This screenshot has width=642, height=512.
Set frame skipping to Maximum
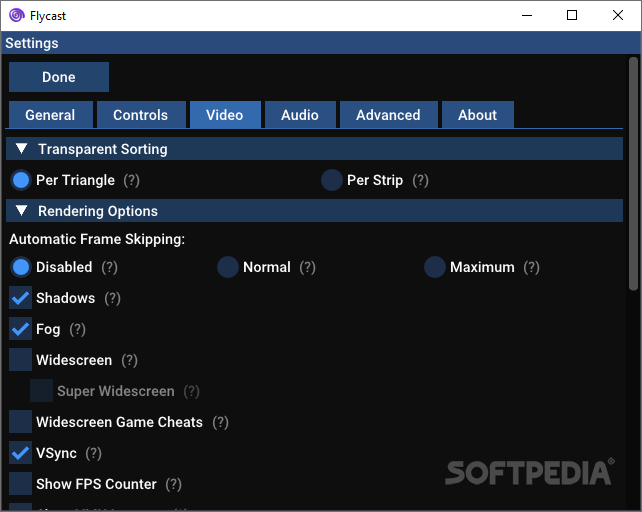[434, 267]
